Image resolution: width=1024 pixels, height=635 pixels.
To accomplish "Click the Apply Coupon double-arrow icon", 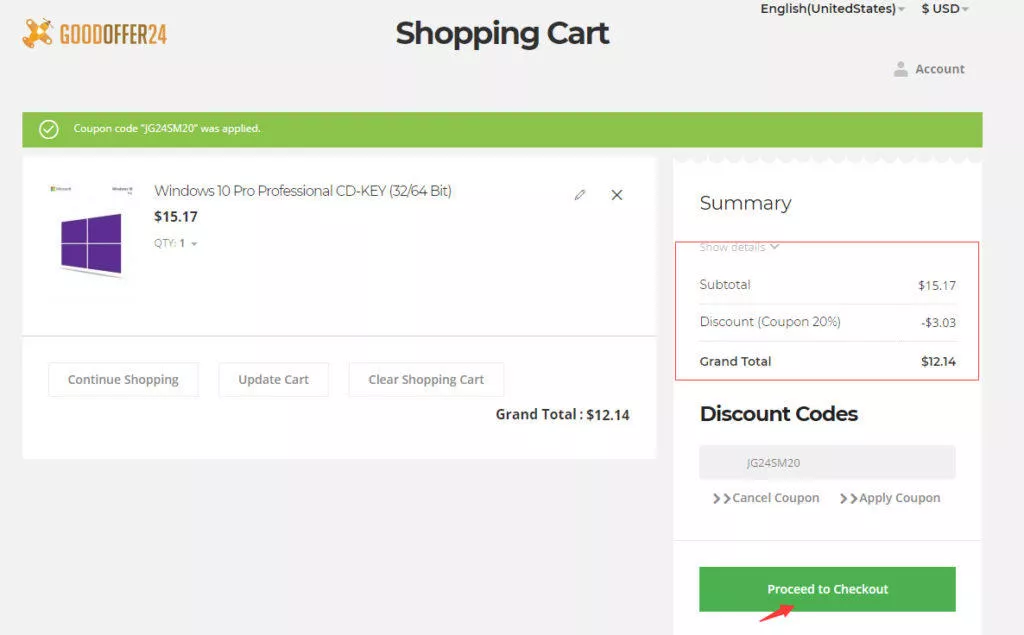I will [848, 498].
